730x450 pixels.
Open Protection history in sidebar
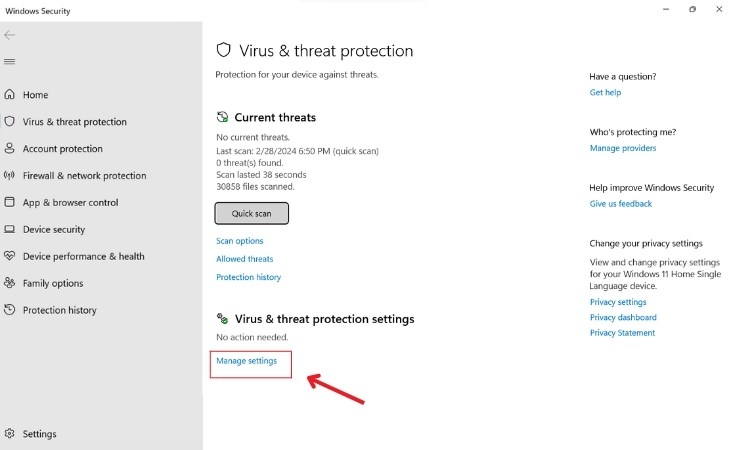point(59,311)
